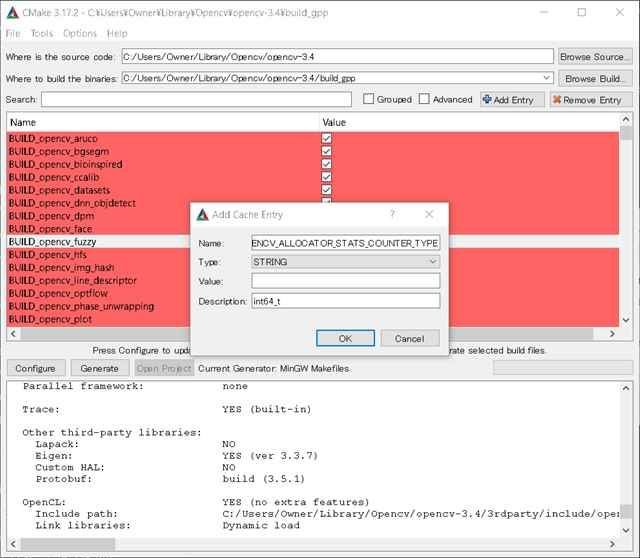This screenshot has width=640, height=558.
Task: Click the CMake logo in main title bar
Action: click(x=12, y=13)
